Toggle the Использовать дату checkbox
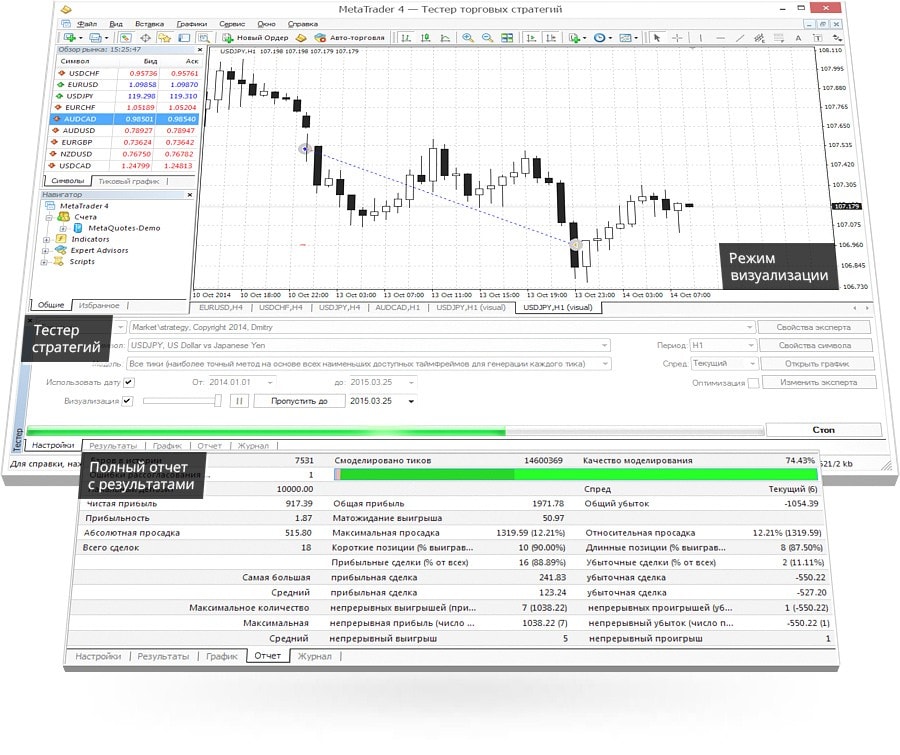900x755 pixels. pyautogui.click(x=127, y=382)
